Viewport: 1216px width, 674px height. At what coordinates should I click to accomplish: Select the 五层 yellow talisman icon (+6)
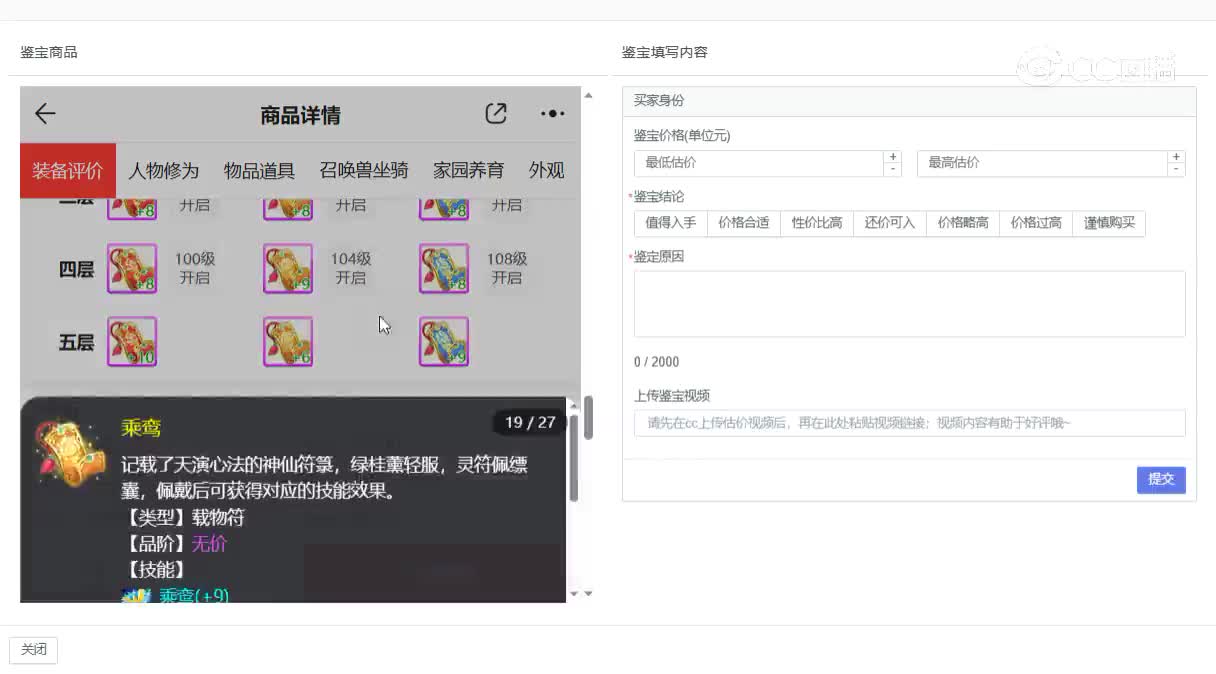tap(288, 342)
